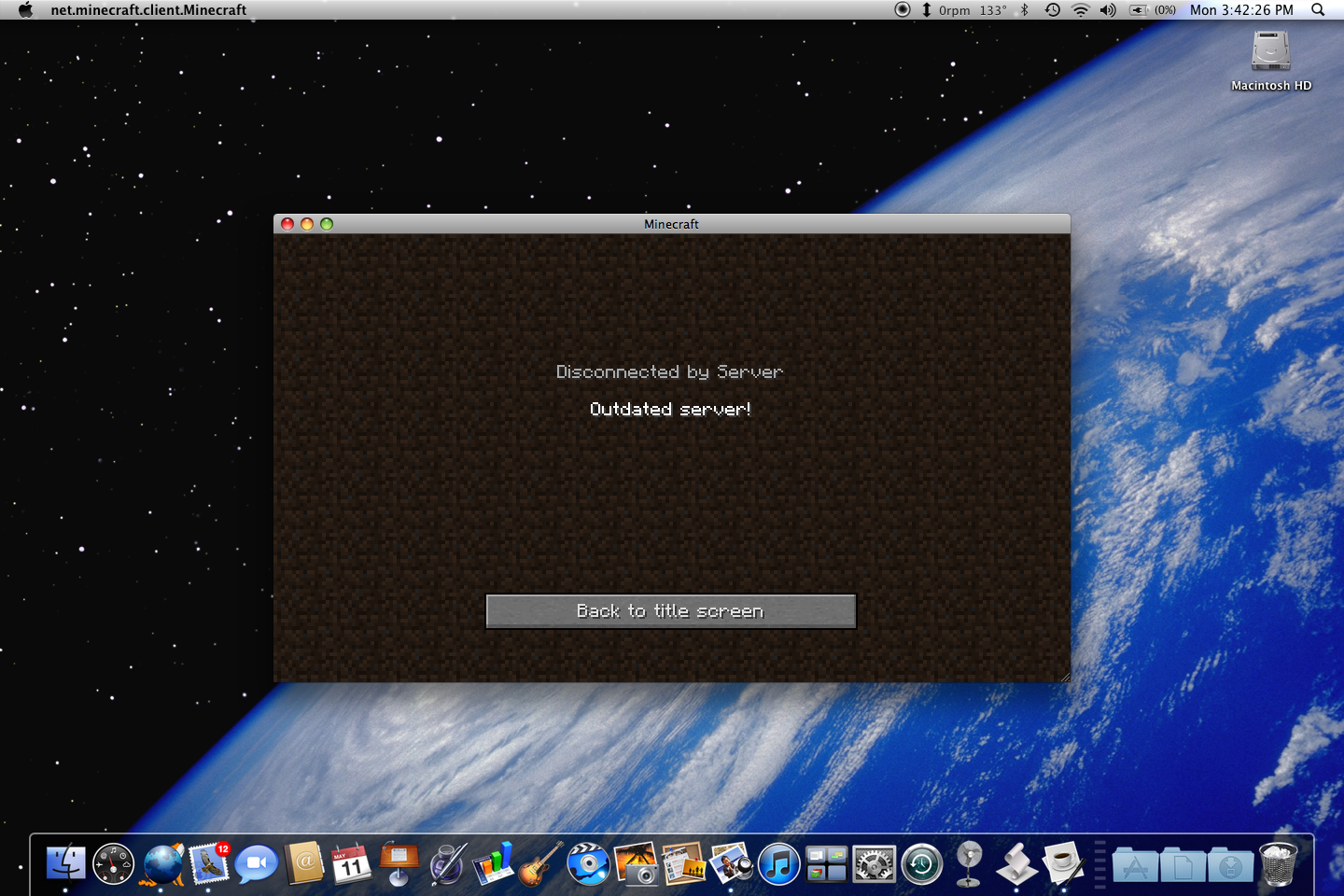This screenshot has height=896, width=1344.
Task: Open the Applications folder stack in dock
Action: pyautogui.click(x=1135, y=865)
